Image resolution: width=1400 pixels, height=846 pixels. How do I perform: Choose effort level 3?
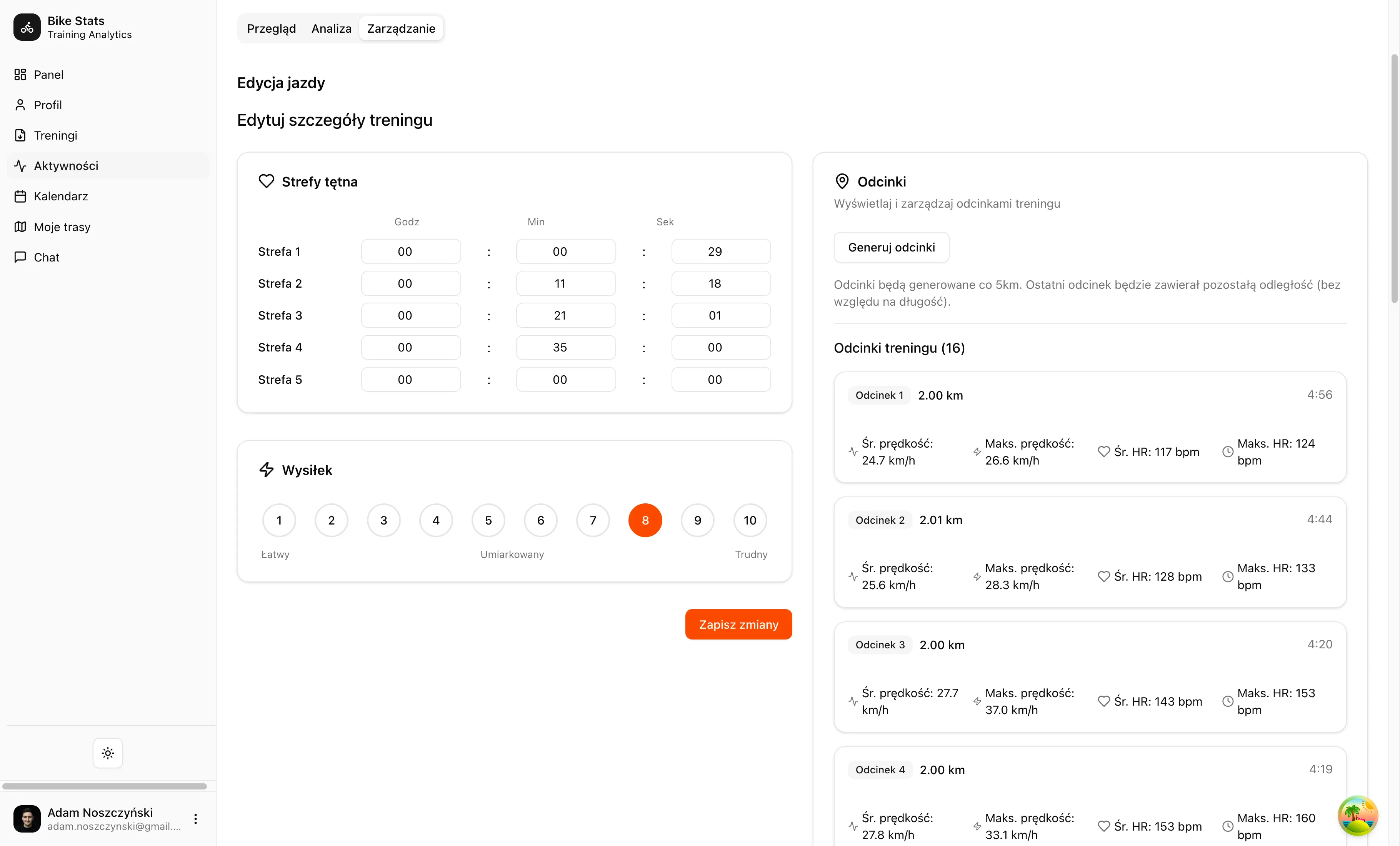pyautogui.click(x=383, y=520)
